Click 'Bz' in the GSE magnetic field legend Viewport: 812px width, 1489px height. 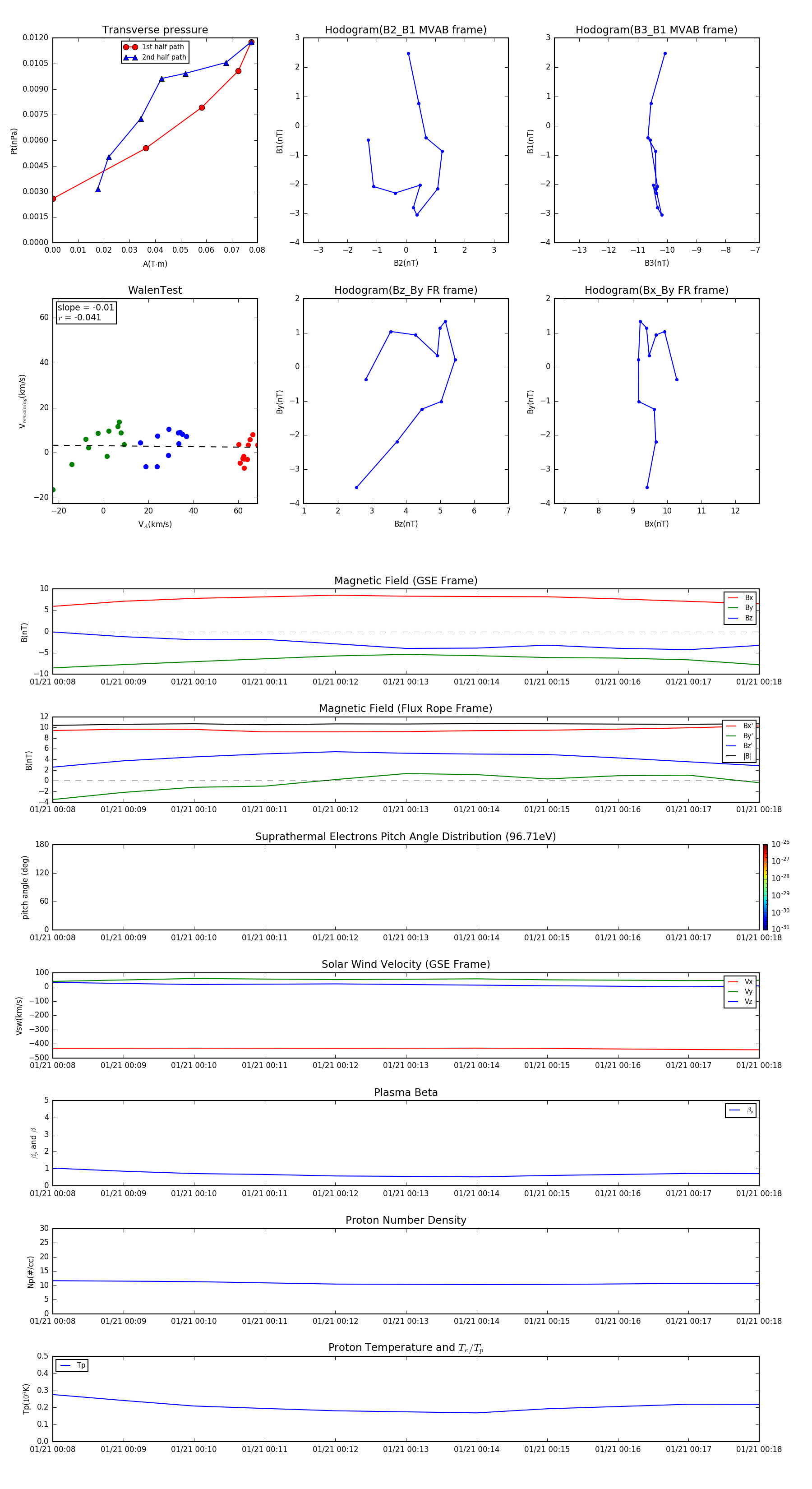click(748, 618)
